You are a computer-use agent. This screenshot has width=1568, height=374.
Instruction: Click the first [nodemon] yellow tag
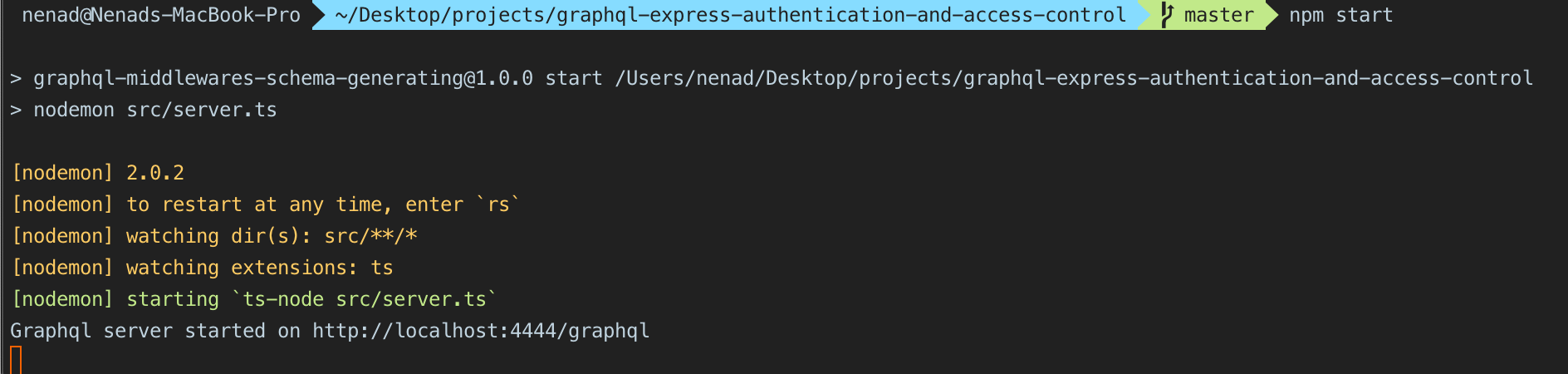[61, 173]
